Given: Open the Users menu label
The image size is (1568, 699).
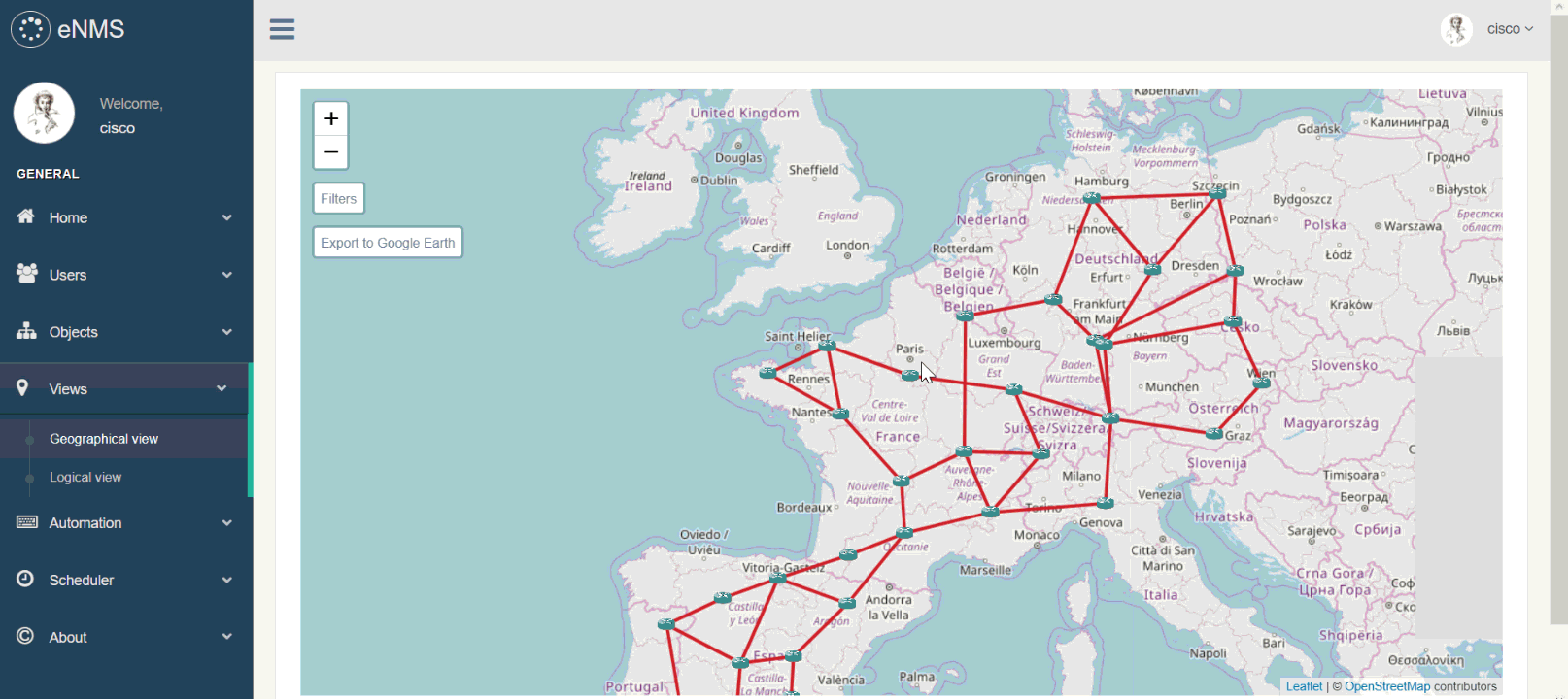Looking at the screenshot, I should point(68,275).
